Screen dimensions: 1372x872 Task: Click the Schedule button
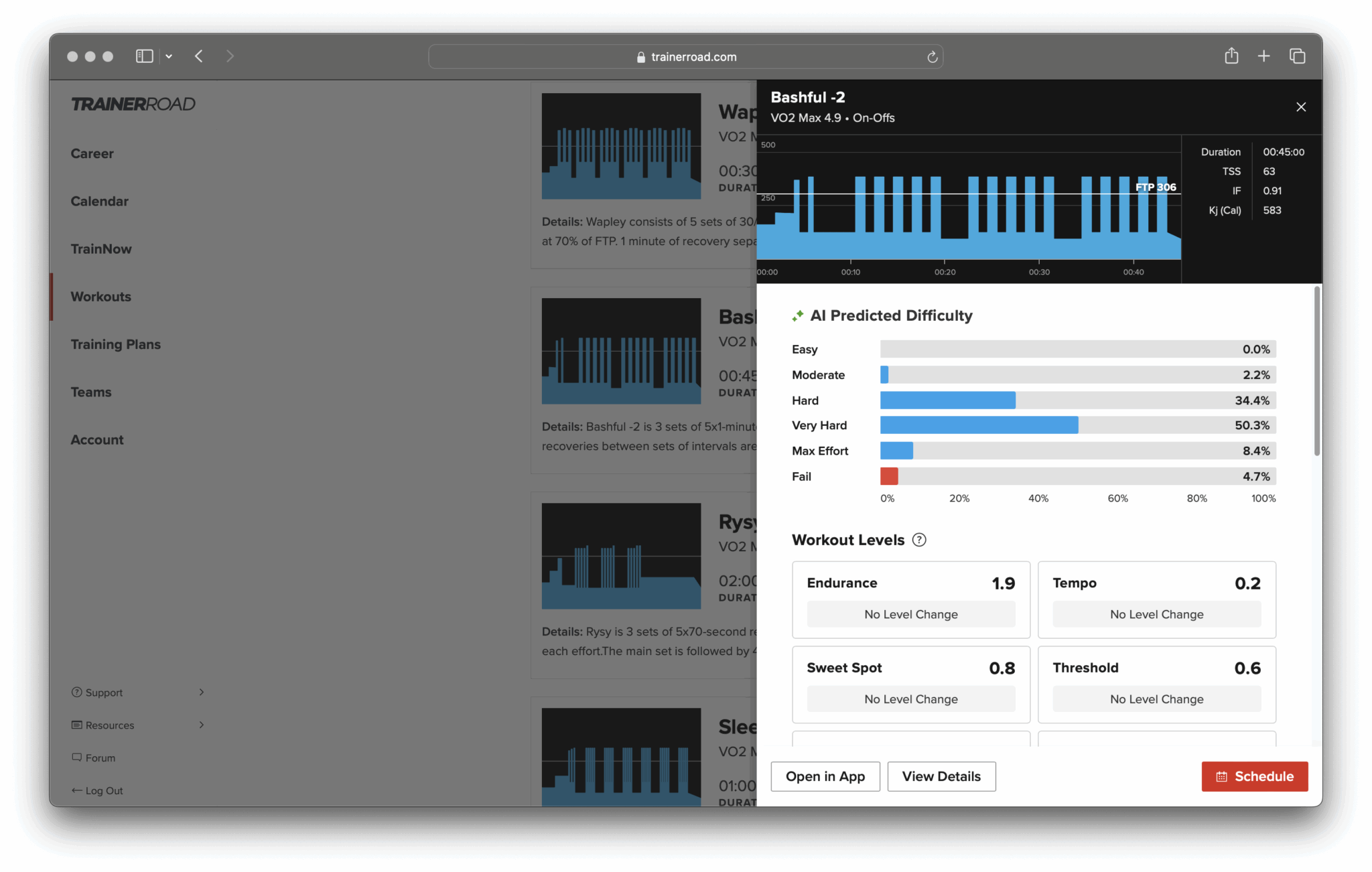tap(1254, 776)
